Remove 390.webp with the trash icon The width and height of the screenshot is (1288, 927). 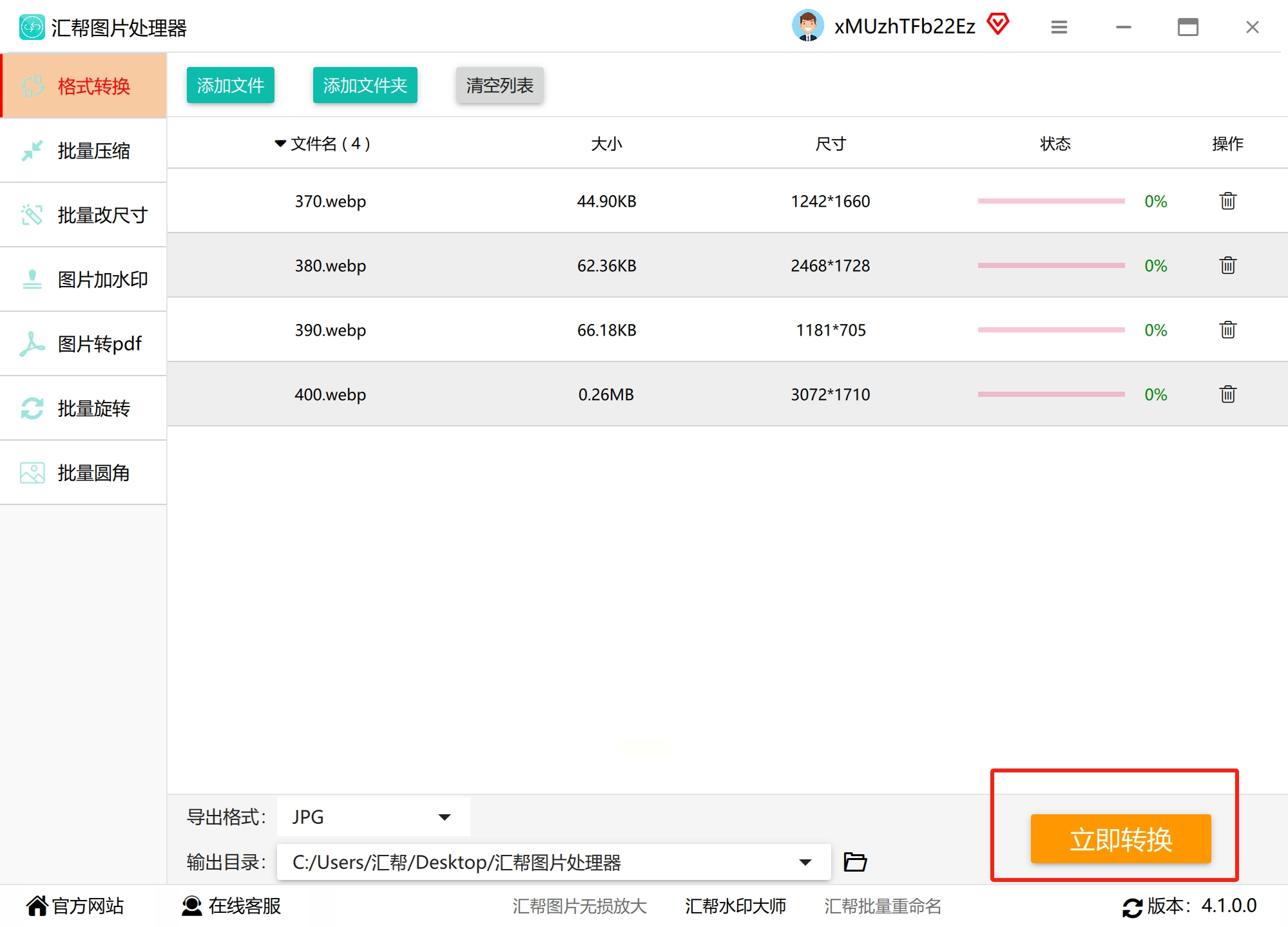[1227, 330]
